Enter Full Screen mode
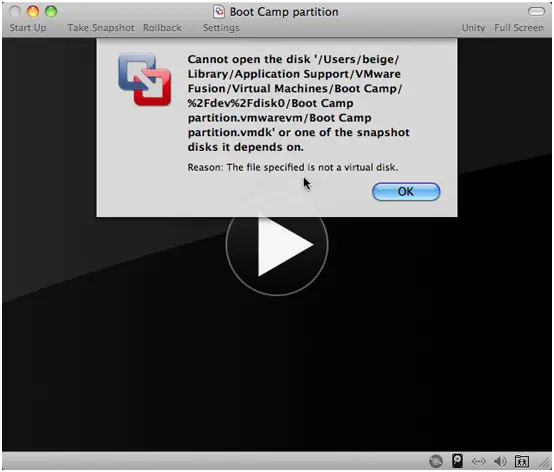The image size is (554, 472). [x=519, y=28]
